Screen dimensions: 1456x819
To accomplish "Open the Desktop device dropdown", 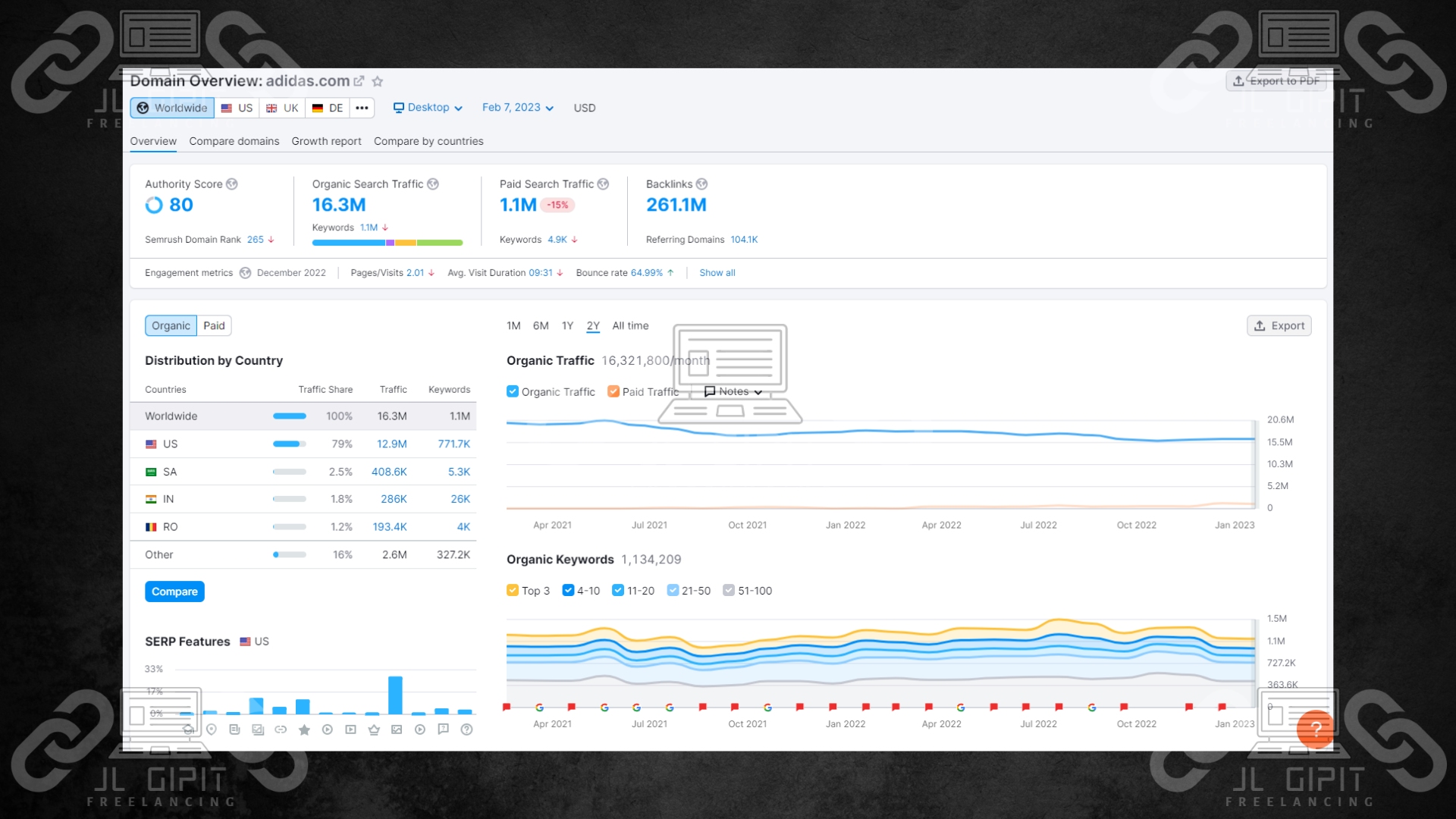I will [x=428, y=108].
